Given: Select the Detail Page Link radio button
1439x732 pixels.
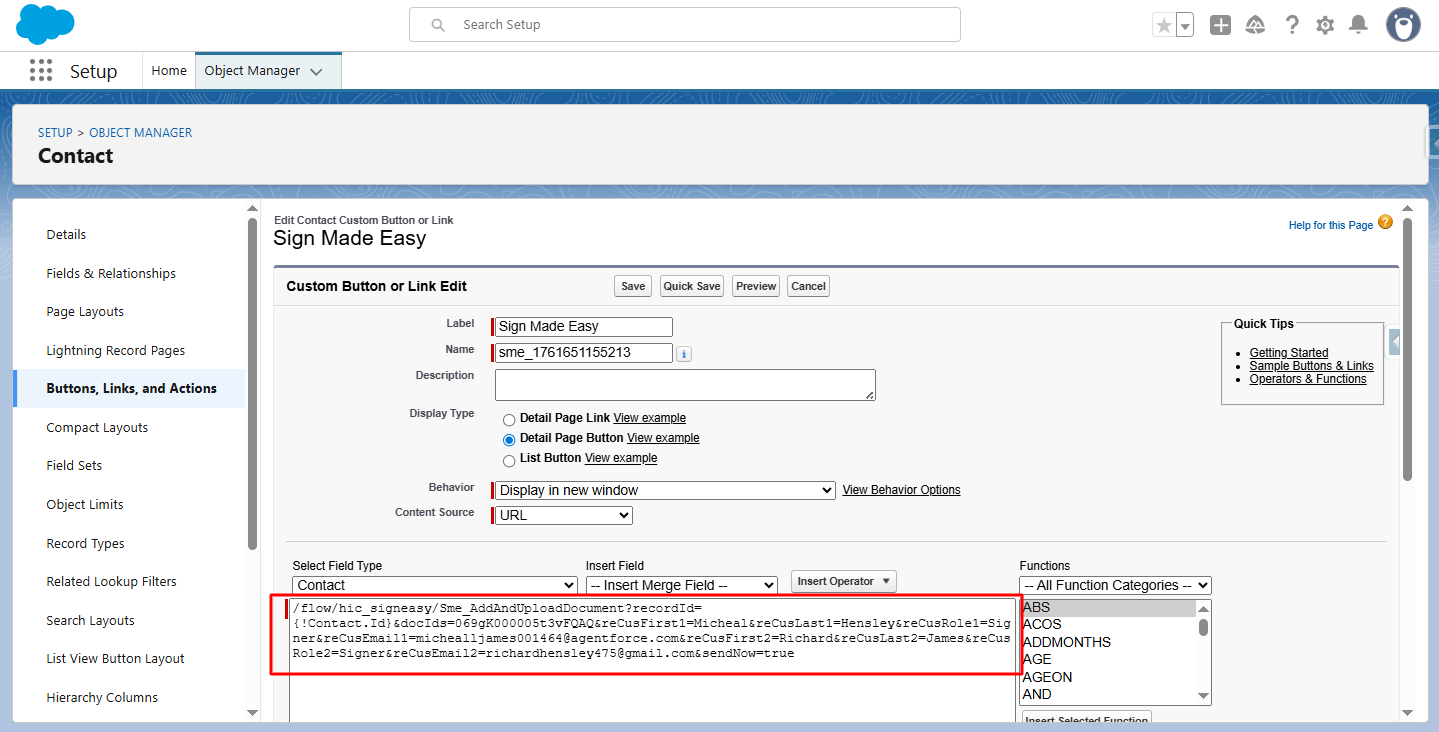Looking at the screenshot, I should click(509, 419).
